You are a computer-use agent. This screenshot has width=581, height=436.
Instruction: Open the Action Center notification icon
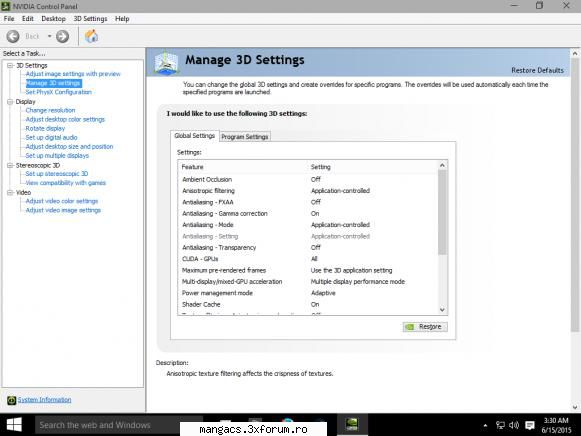click(530, 425)
